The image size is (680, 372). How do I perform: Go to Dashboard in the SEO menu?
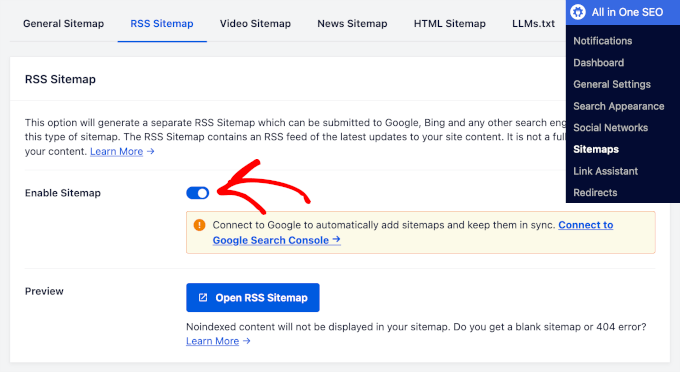(598, 62)
